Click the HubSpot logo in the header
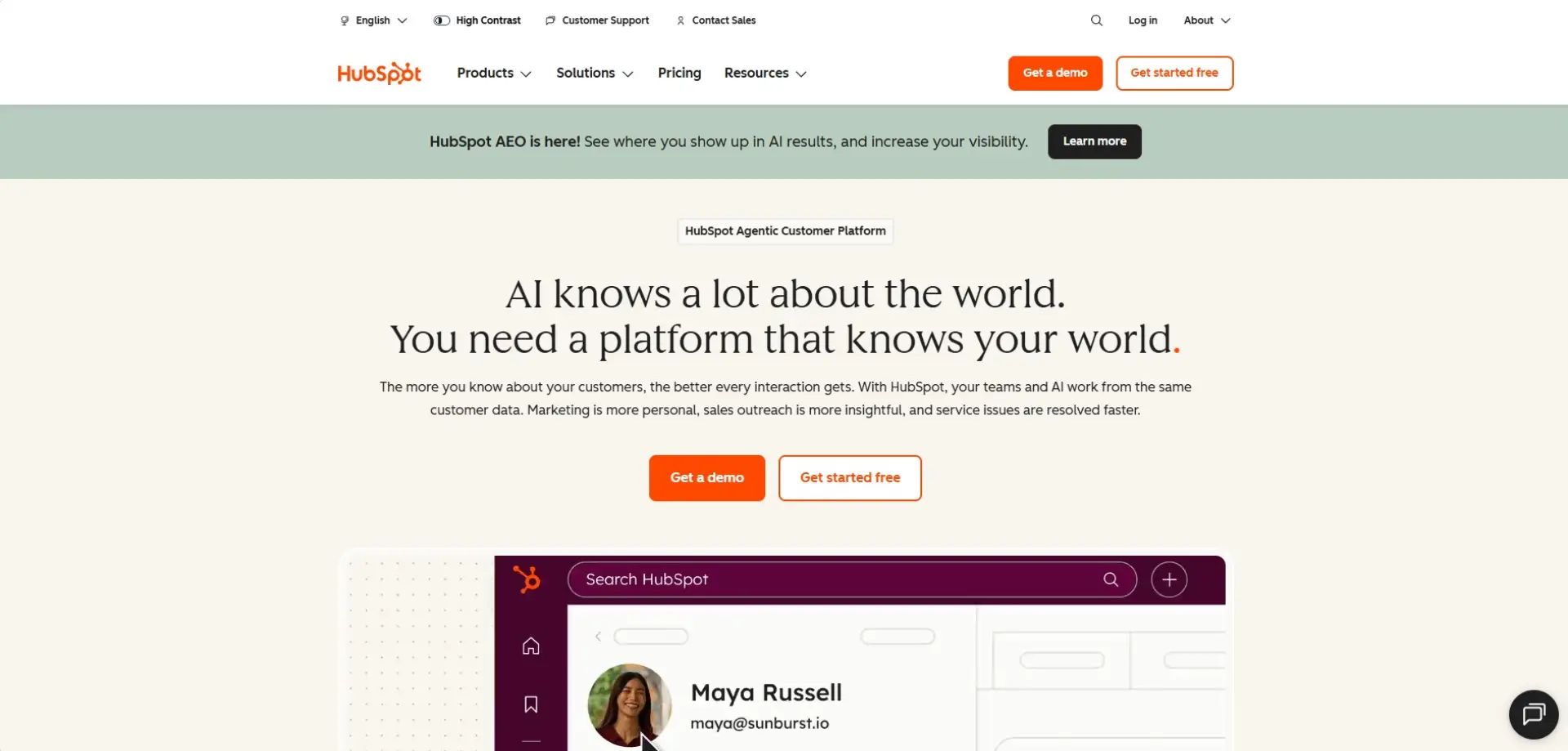Image resolution: width=1568 pixels, height=751 pixels. coord(380,74)
